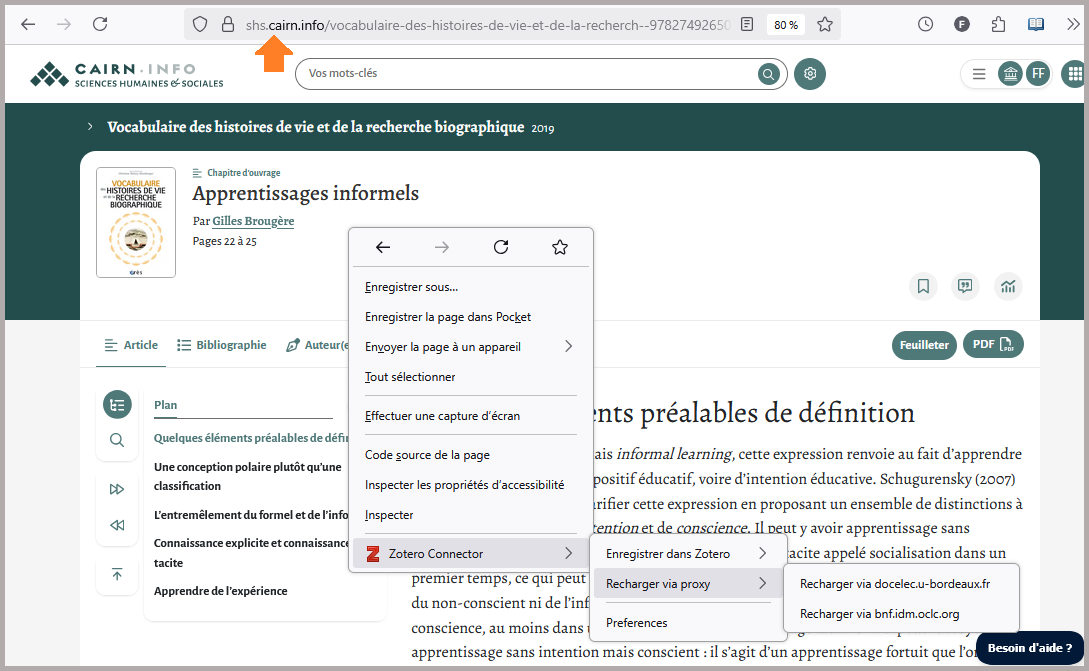Click the book cover thumbnail
The image size is (1089, 671).
point(136,222)
